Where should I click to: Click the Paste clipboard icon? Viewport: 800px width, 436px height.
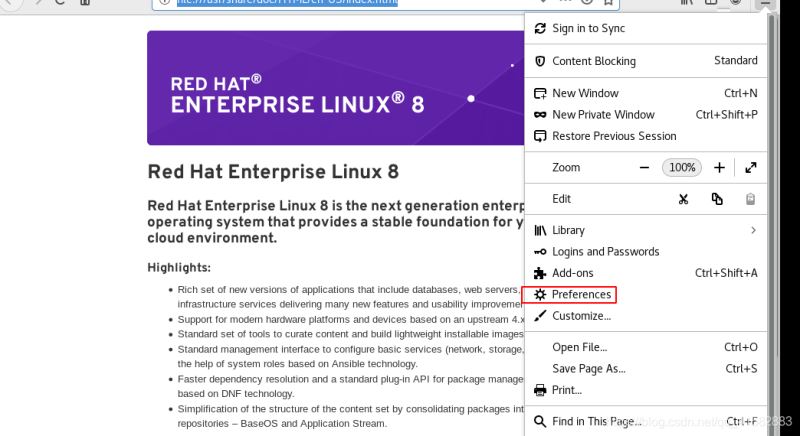(x=750, y=199)
